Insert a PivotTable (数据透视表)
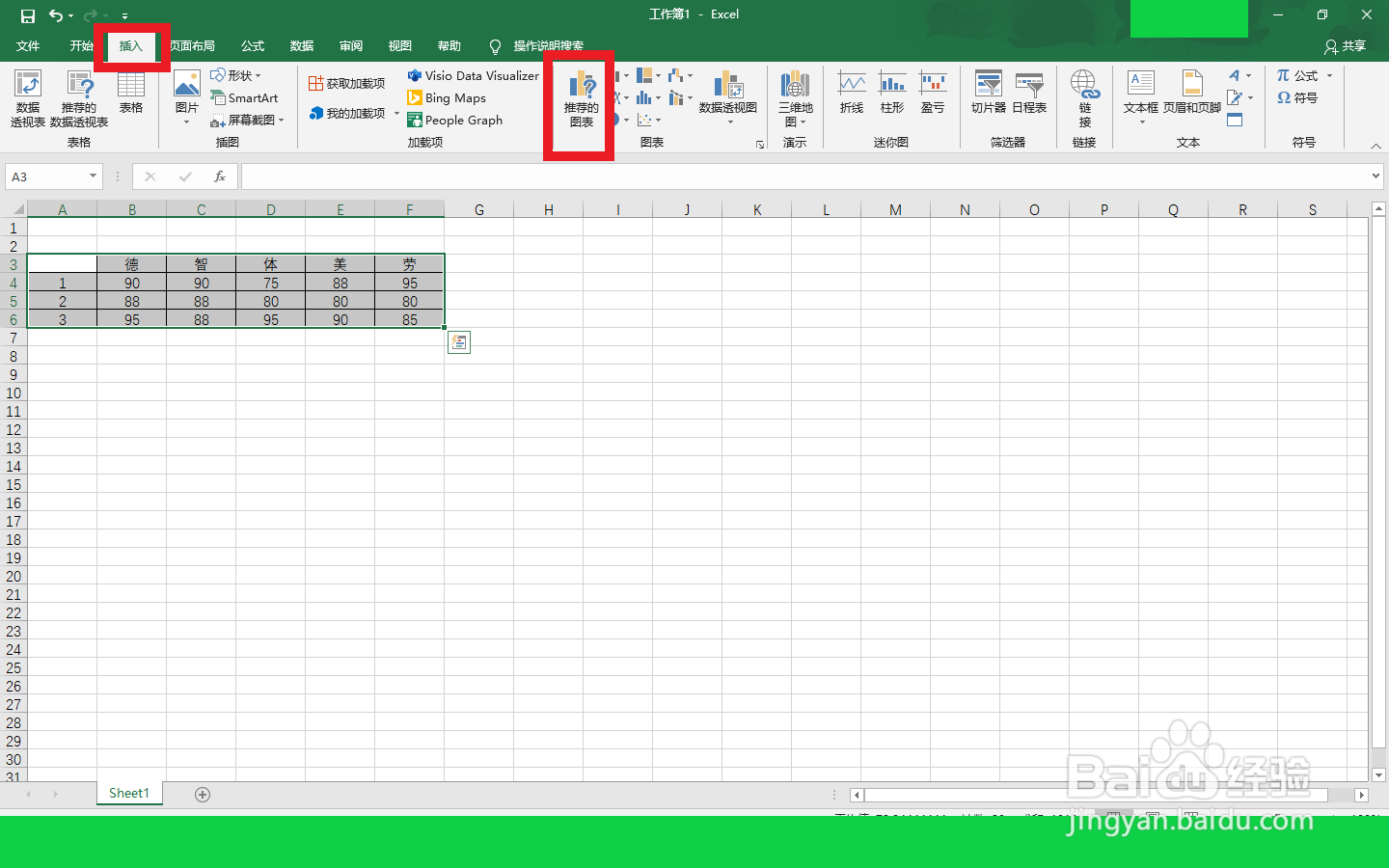This screenshot has width=1389, height=868. click(x=28, y=98)
